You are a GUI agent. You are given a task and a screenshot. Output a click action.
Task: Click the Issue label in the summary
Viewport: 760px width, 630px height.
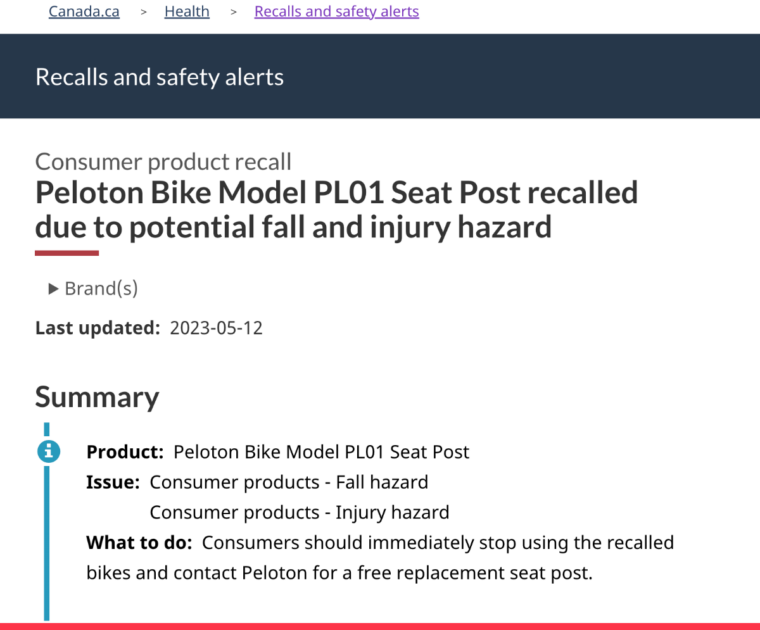click(x=113, y=482)
